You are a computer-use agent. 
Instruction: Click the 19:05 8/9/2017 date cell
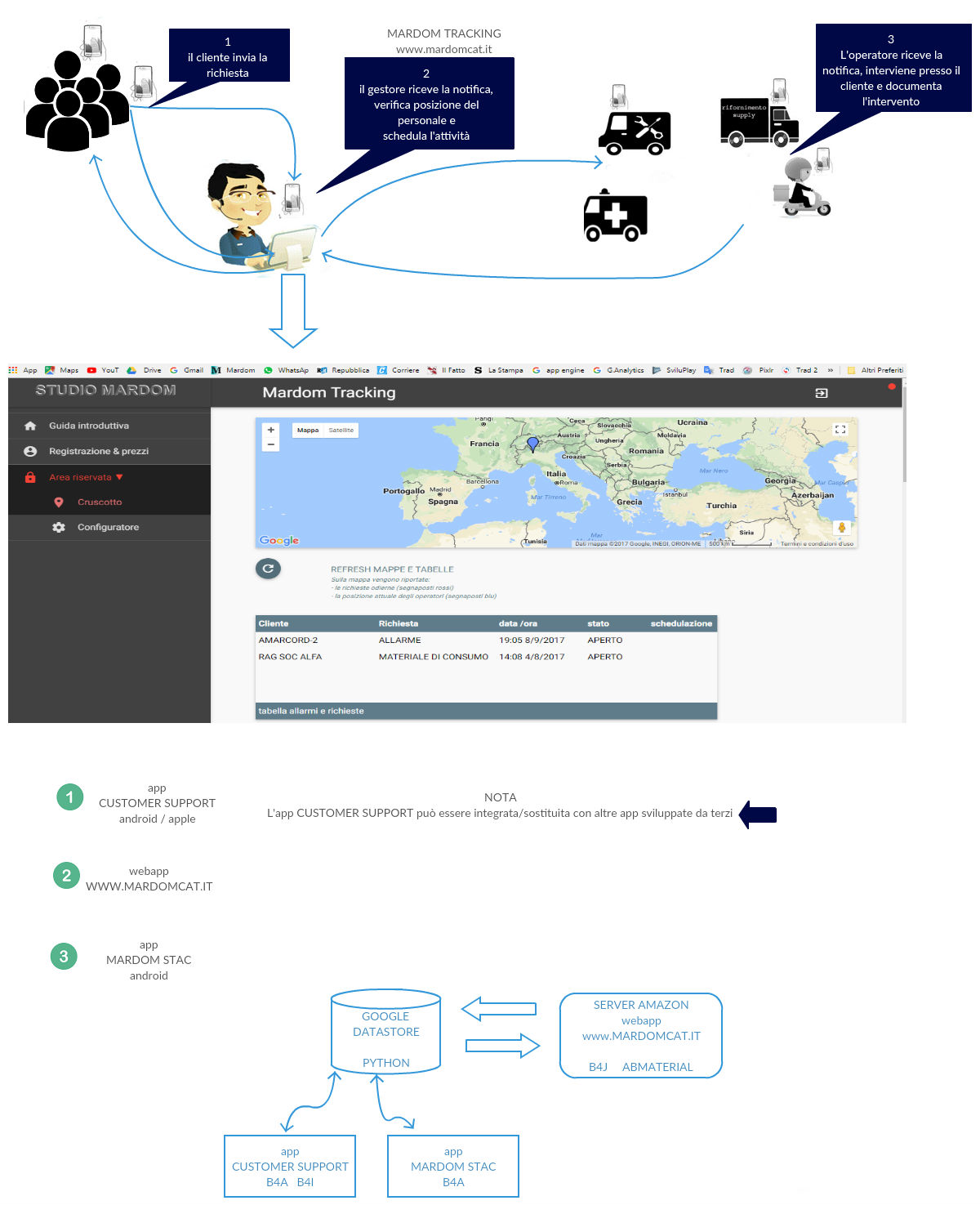tap(532, 640)
